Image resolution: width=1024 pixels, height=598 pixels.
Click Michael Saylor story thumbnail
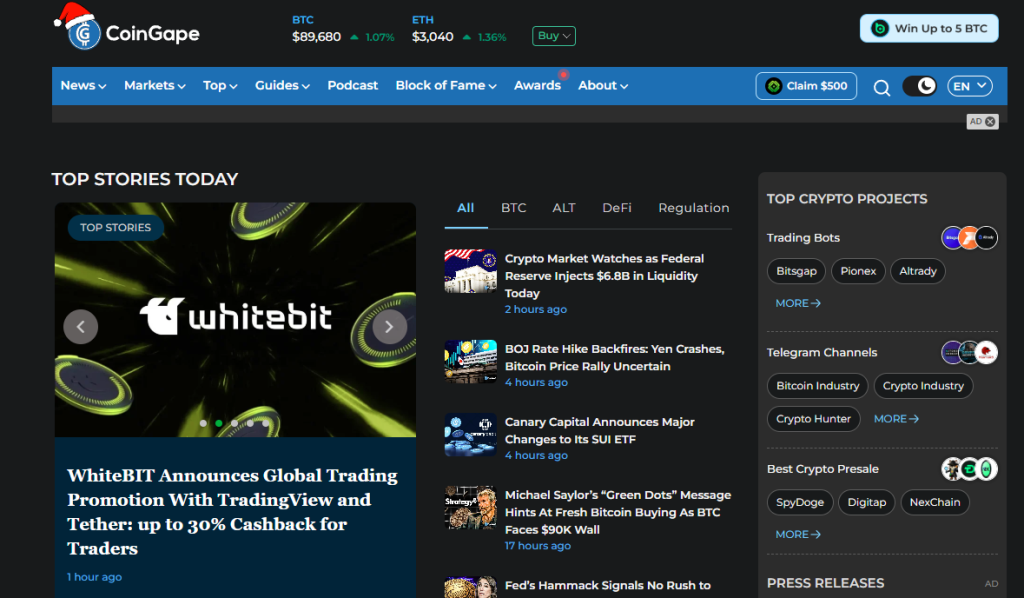(x=470, y=507)
